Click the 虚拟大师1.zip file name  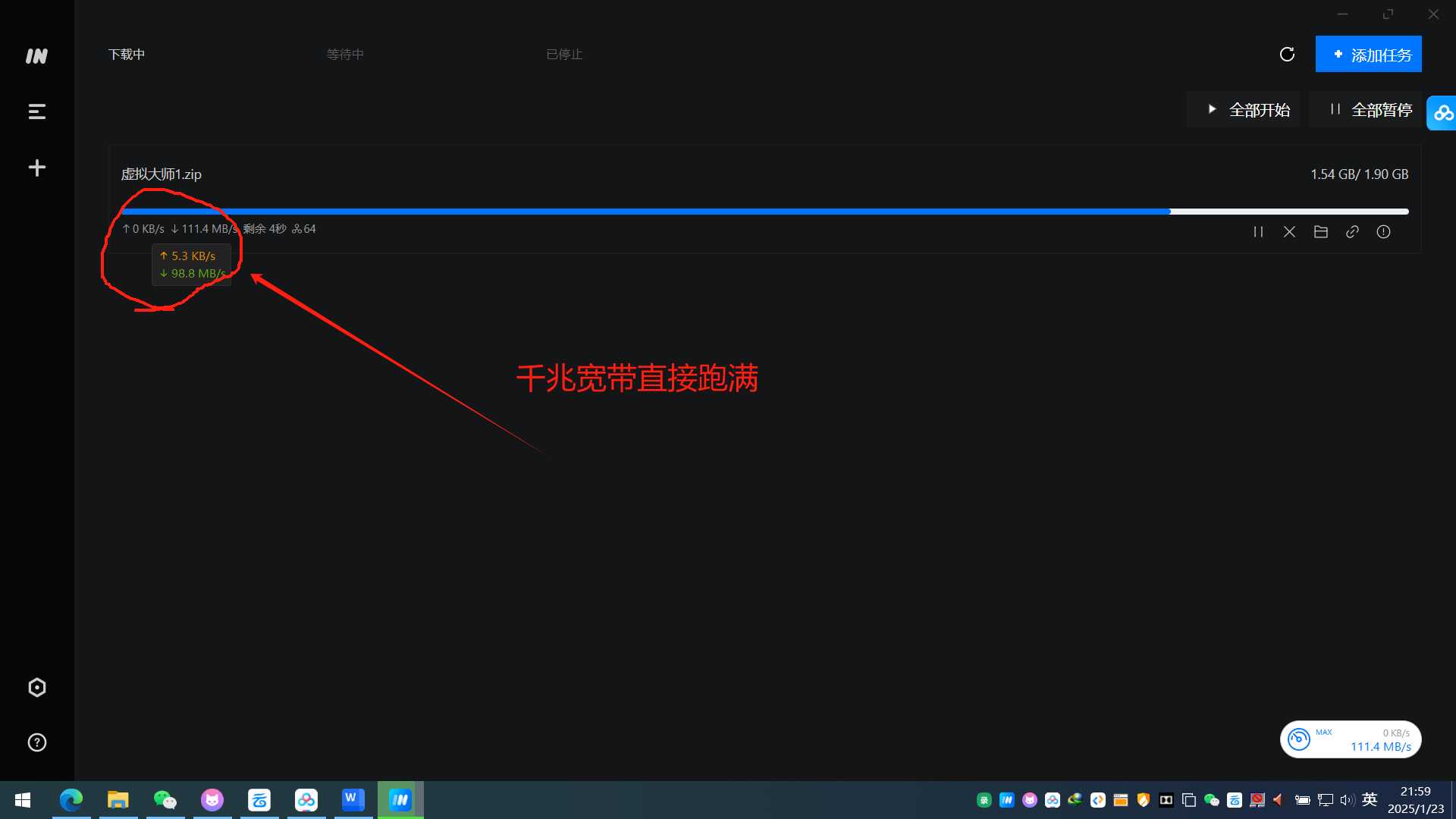tap(162, 174)
